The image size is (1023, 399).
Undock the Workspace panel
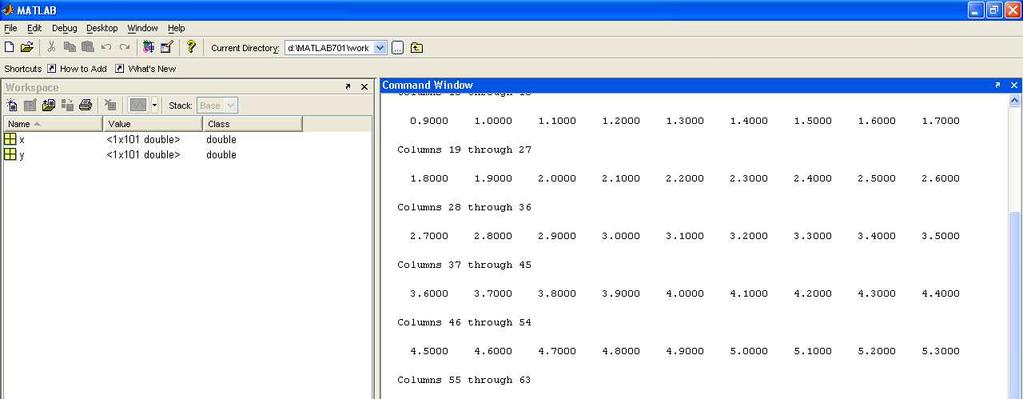(x=348, y=87)
